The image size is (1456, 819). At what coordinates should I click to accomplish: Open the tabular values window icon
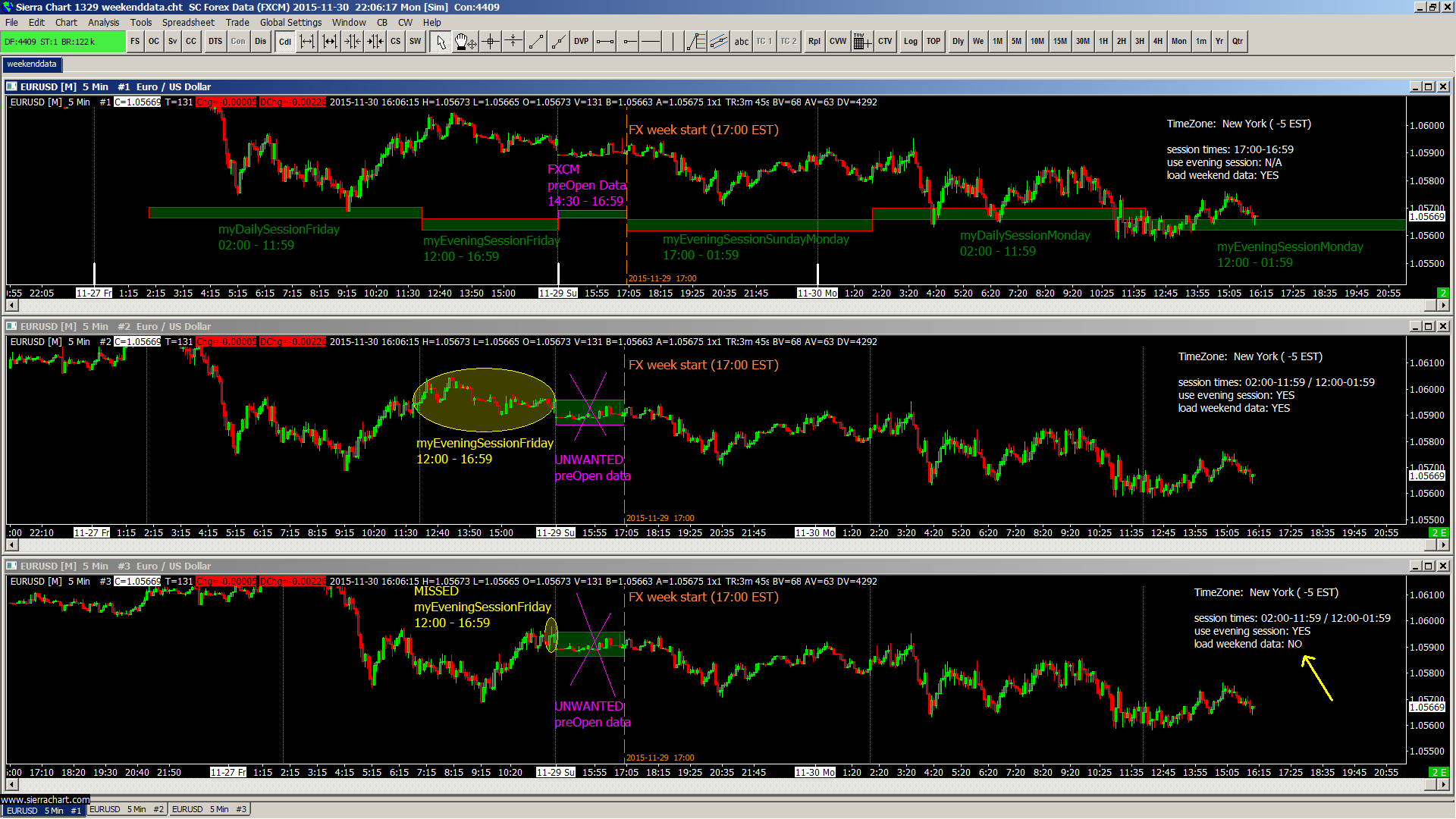[861, 42]
